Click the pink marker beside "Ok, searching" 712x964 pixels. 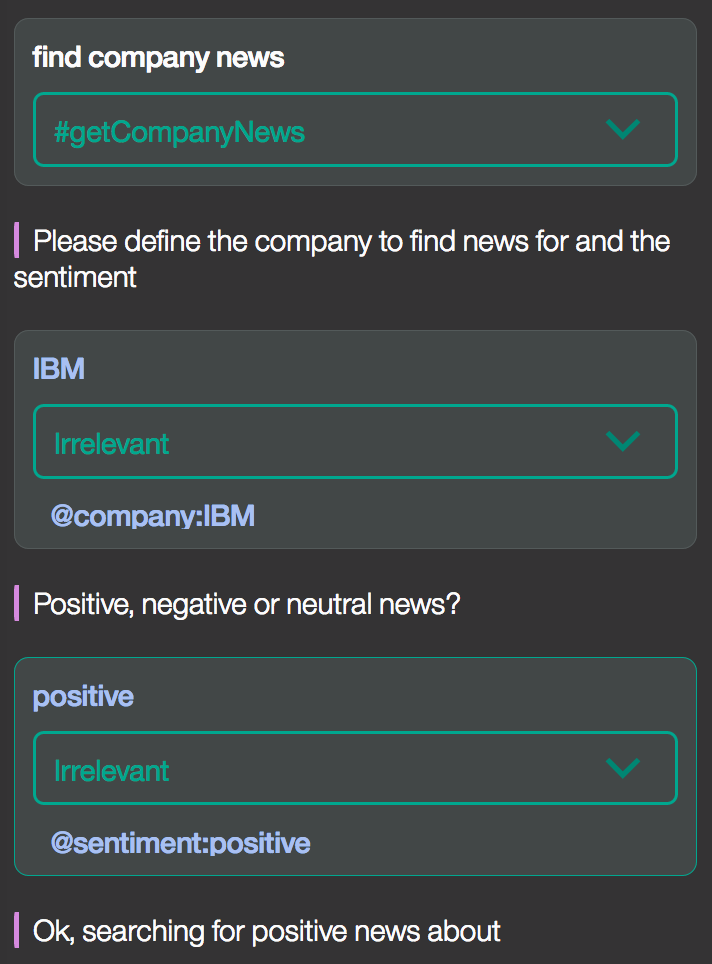pos(17,930)
